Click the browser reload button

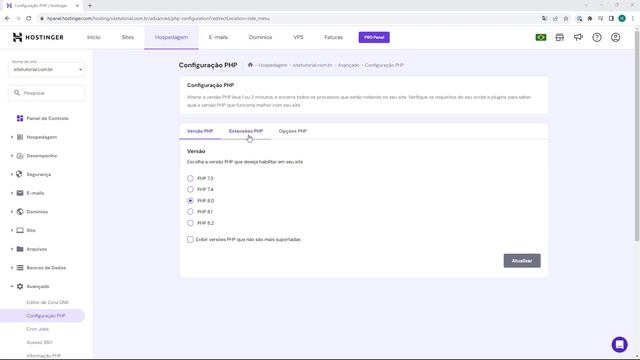29,18
